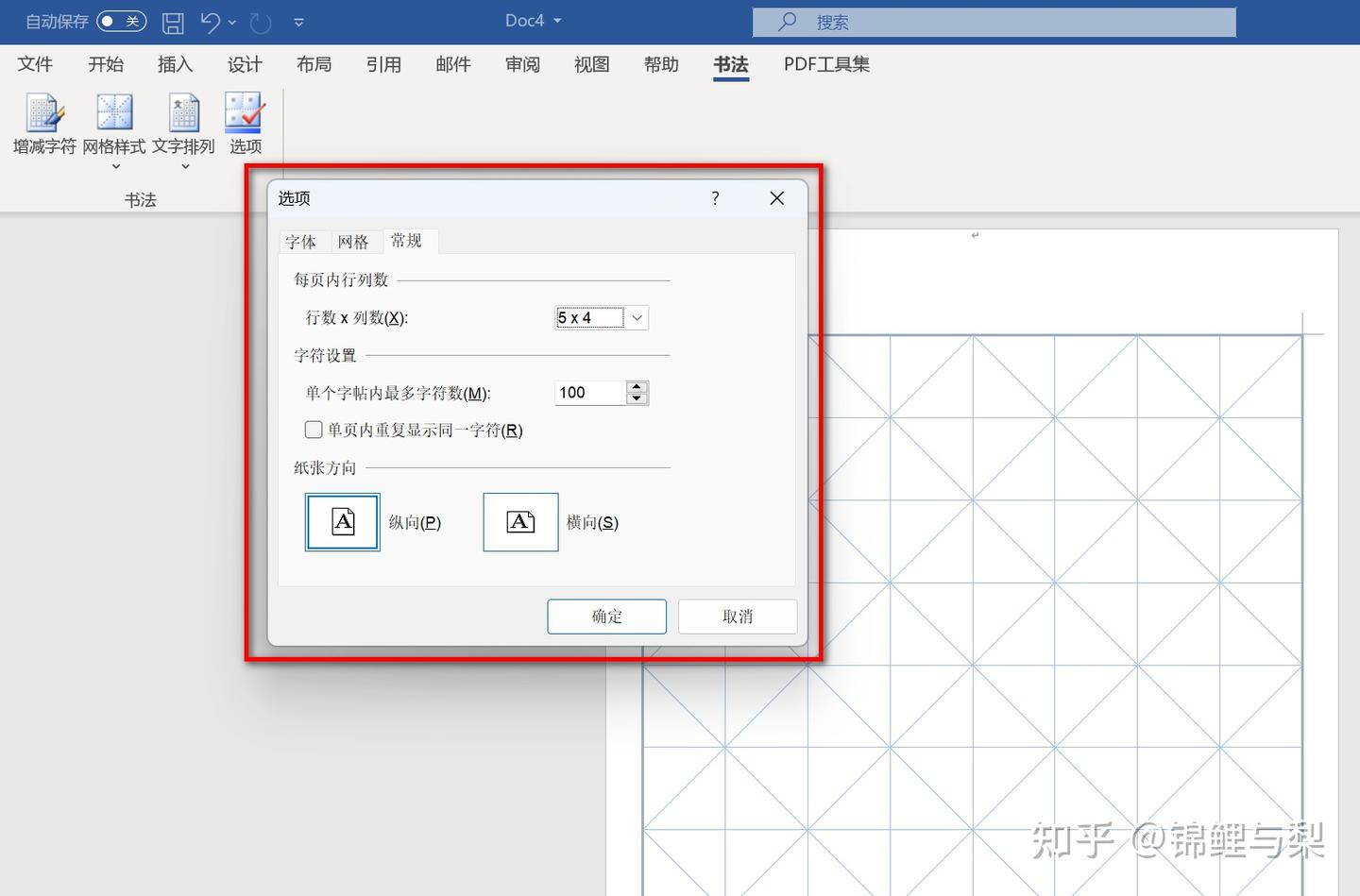Click the 文字排列 text arrangement icon
Viewport: 1360px width, 896px height.
(x=184, y=112)
